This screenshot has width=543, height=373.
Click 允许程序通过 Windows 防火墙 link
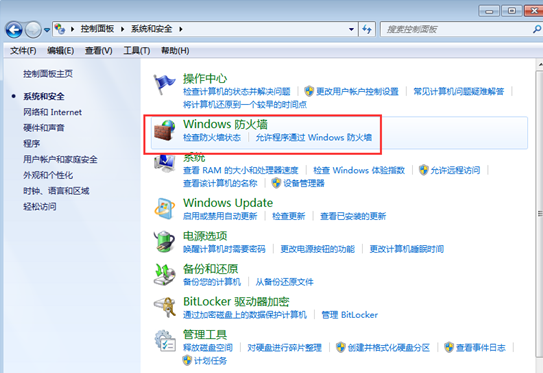point(313,137)
